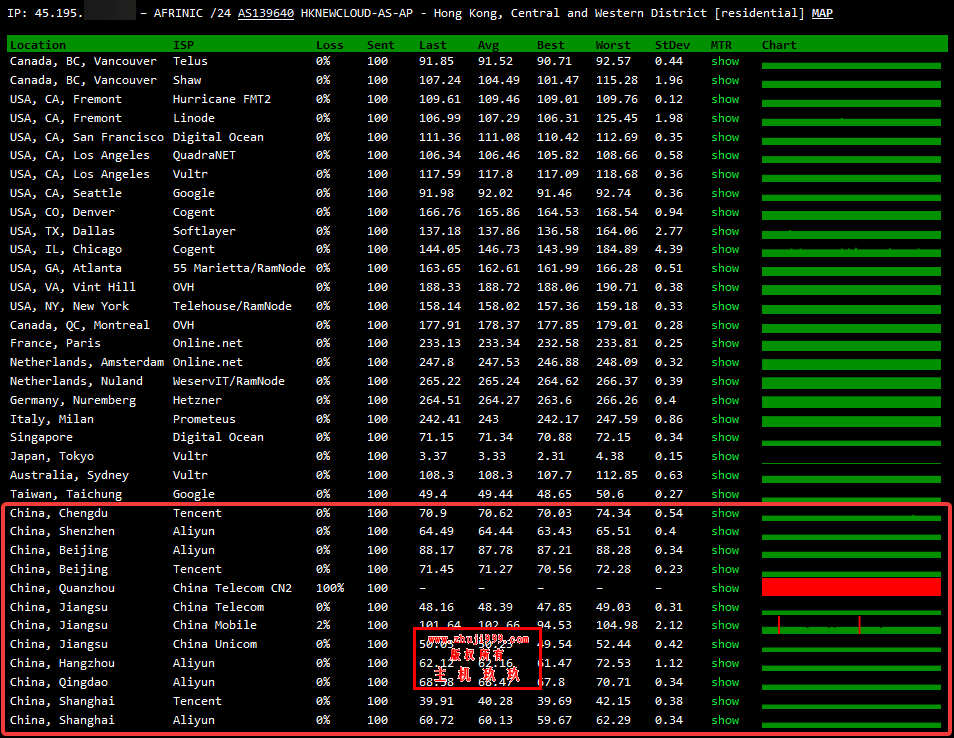Open the MAP link in header

tap(822, 13)
